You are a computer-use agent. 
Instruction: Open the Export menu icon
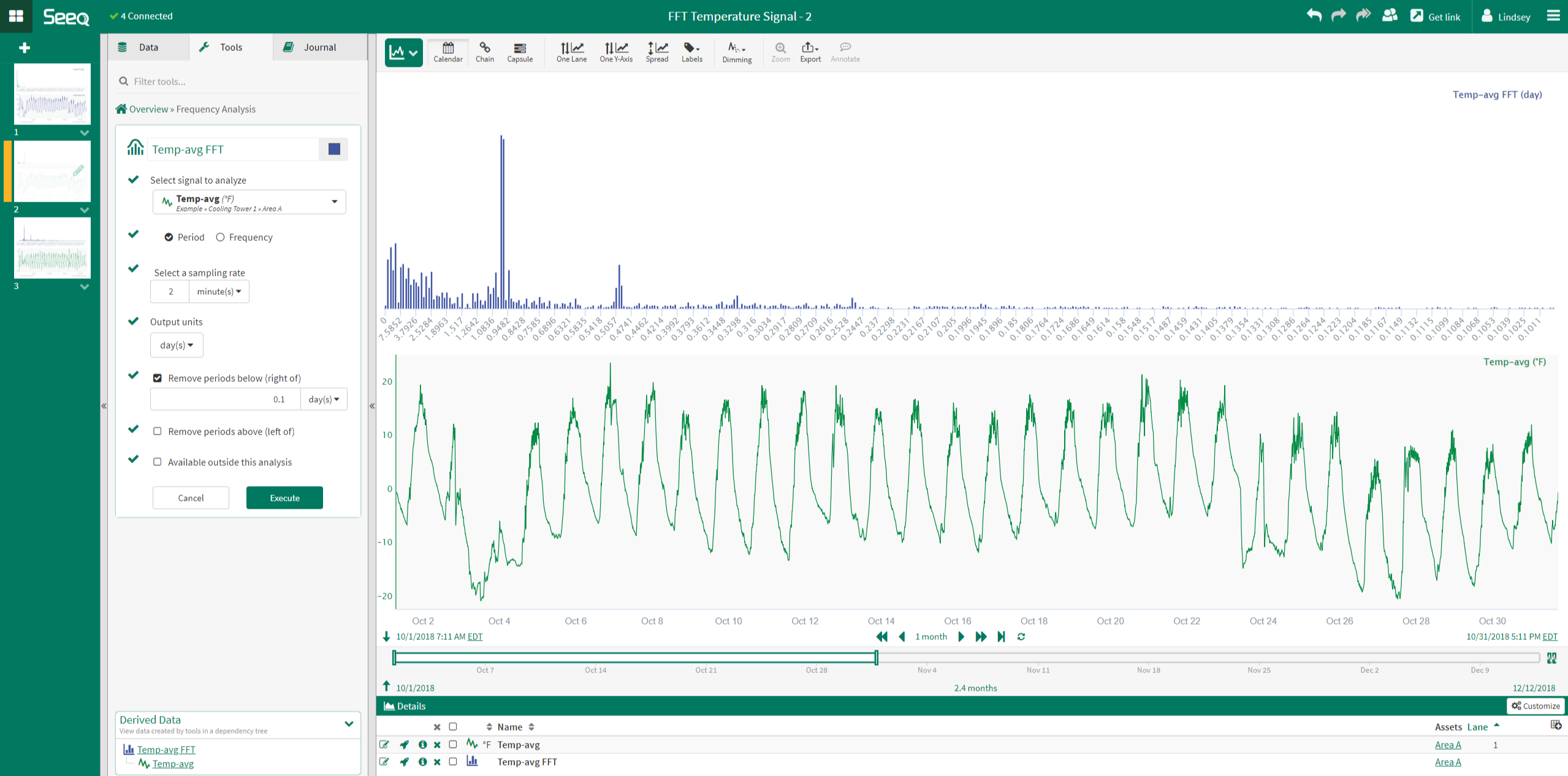click(x=809, y=51)
